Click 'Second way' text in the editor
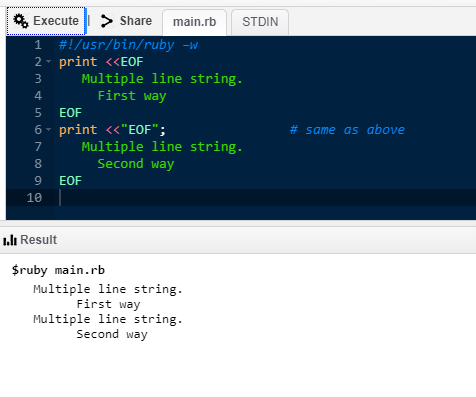 point(136,164)
